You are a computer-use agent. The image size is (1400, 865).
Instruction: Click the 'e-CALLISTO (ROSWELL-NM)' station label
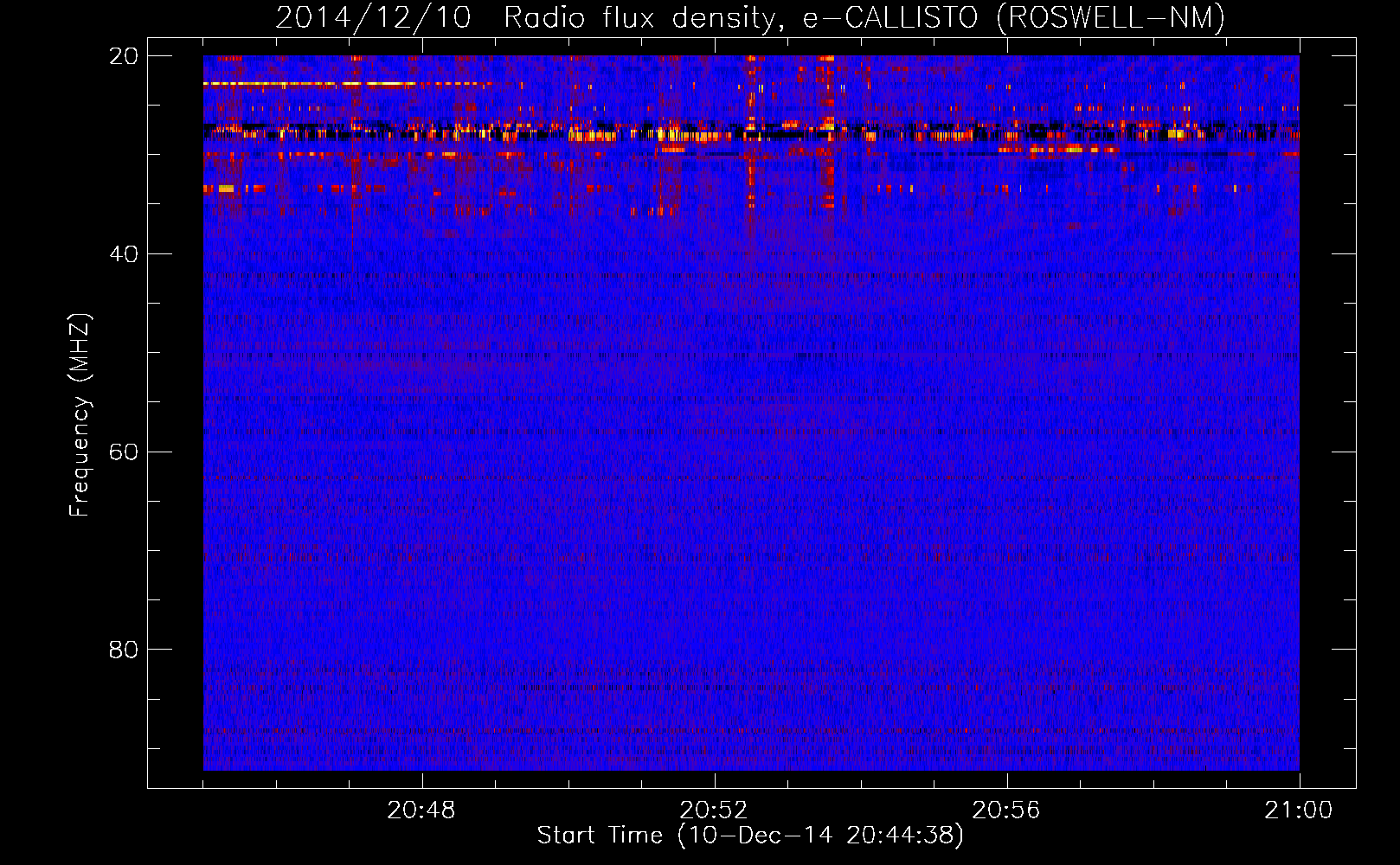coord(1014,18)
